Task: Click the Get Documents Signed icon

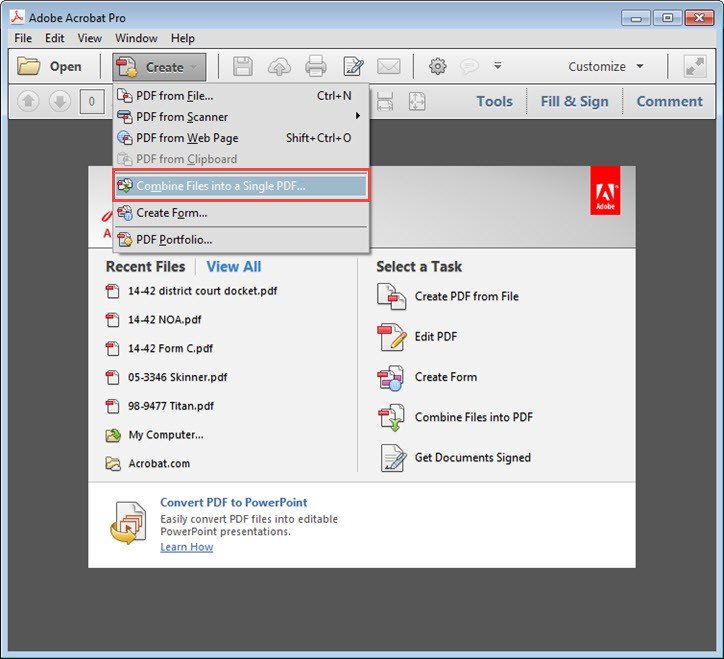Action: [x=391, y=458]
